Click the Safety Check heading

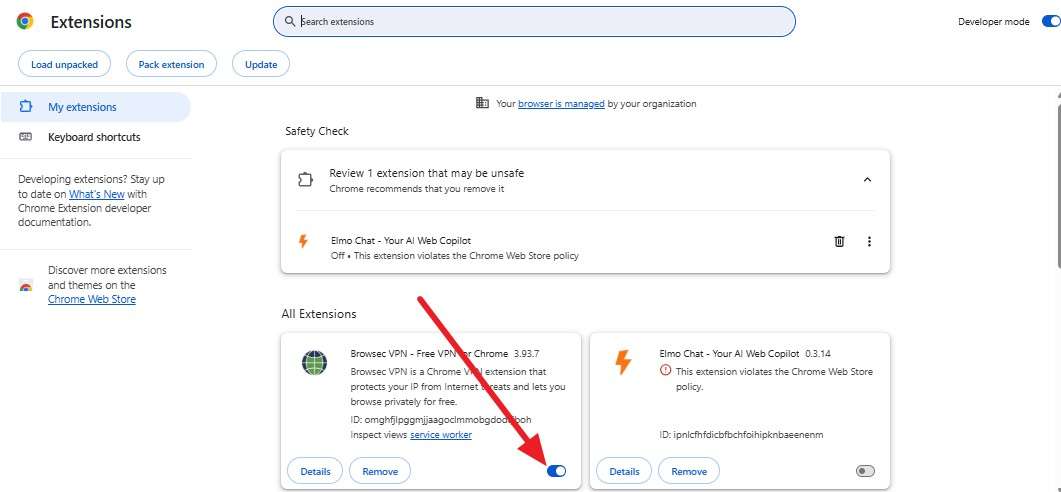pyautogui.click(x=317, y=131)
